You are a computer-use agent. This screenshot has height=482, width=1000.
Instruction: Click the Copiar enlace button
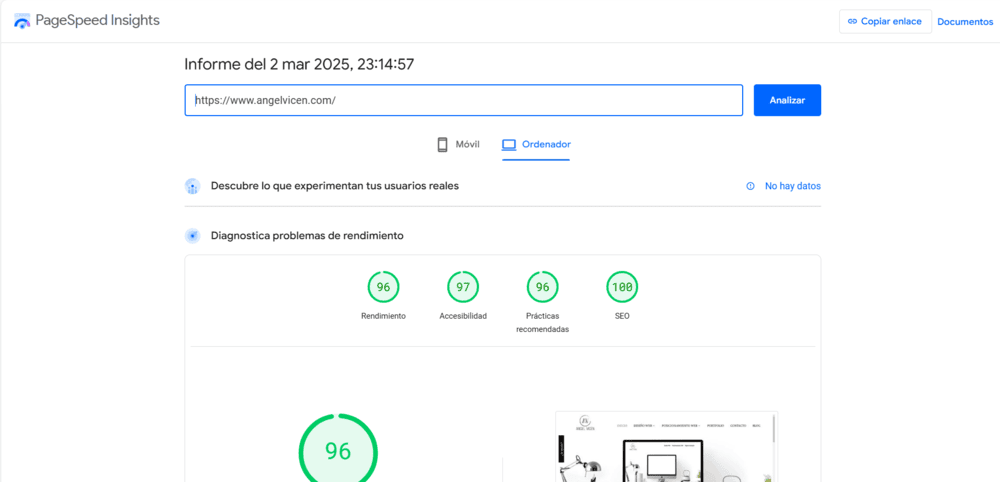pyautogui.click(x=885, y=21)
